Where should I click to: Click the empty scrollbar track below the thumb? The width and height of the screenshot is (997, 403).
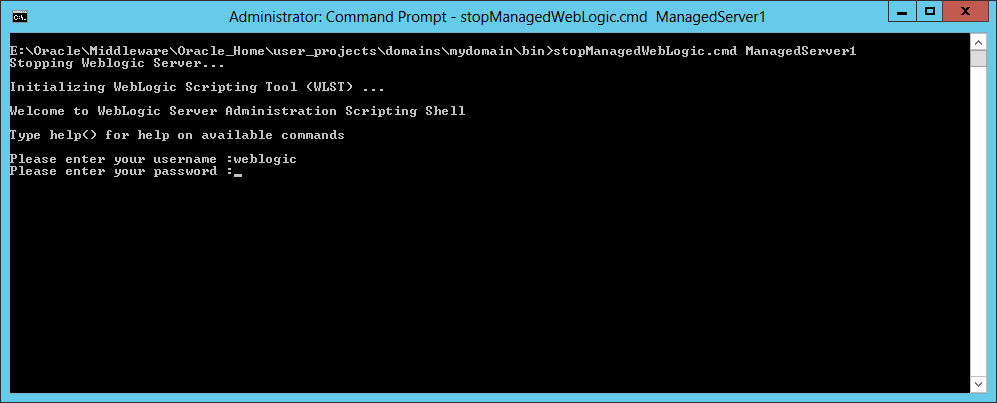click(x=979, y=220)
